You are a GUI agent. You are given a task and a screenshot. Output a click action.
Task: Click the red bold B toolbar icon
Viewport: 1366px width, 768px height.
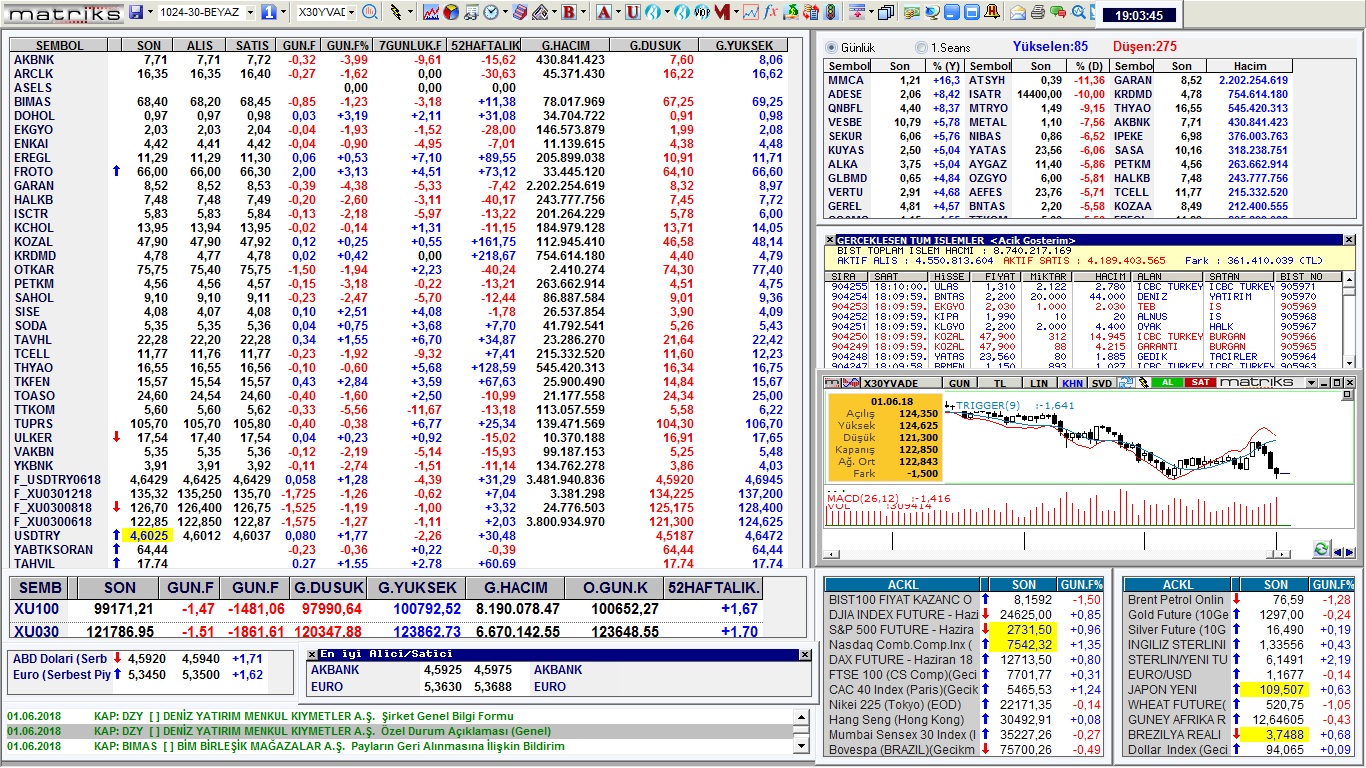569,12
